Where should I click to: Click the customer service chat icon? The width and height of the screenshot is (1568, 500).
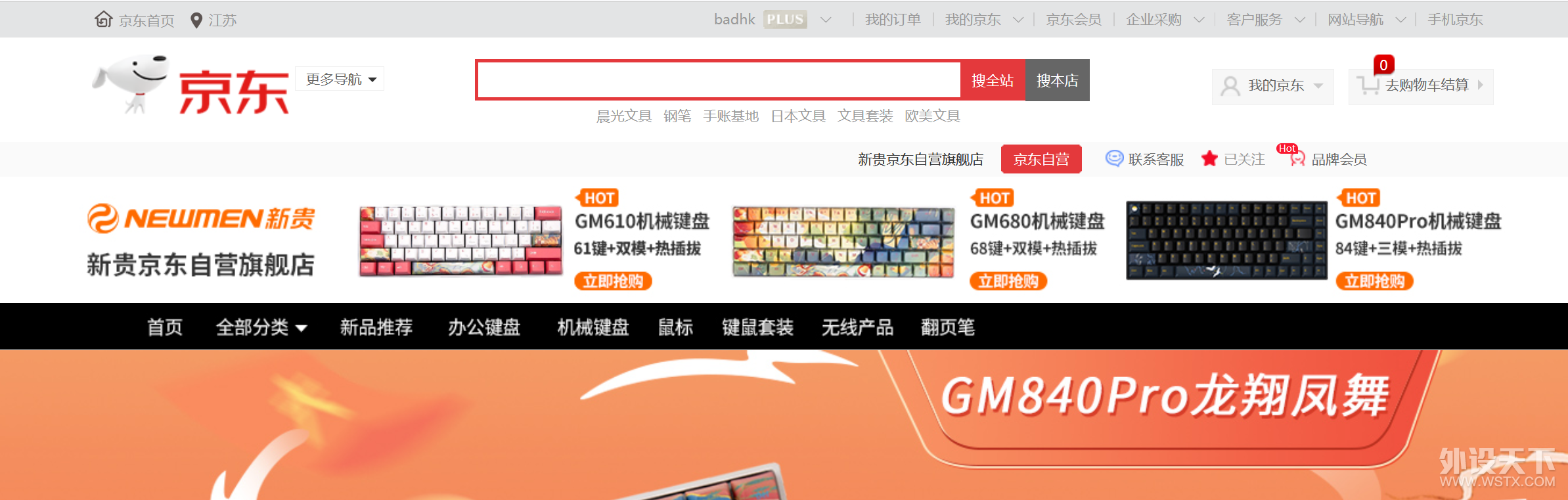pos(1114,158)
